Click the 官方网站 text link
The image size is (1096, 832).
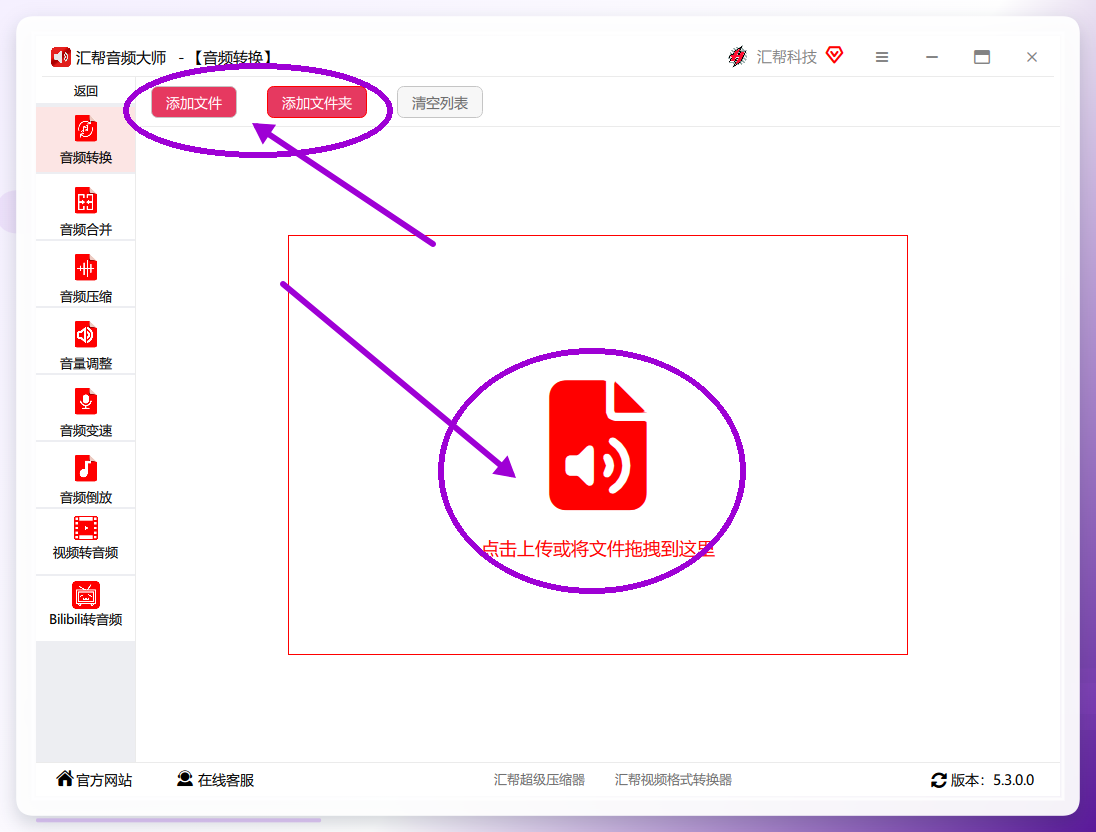tap(104, 780)
